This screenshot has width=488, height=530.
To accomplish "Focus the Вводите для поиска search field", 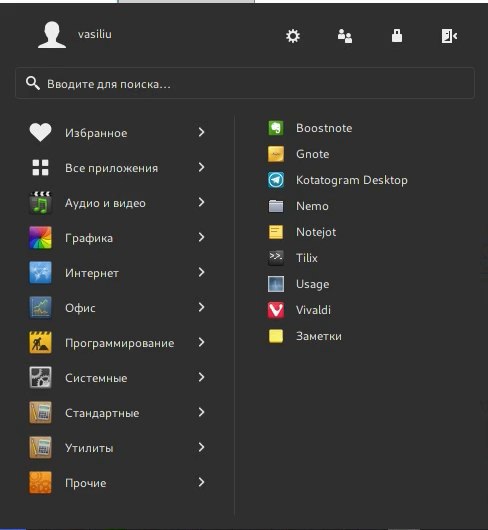I will pos(245,83).
